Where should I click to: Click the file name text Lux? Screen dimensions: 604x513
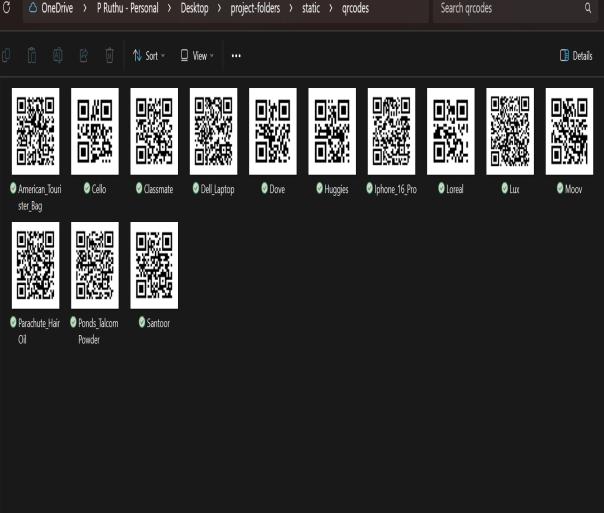(515, 189)
